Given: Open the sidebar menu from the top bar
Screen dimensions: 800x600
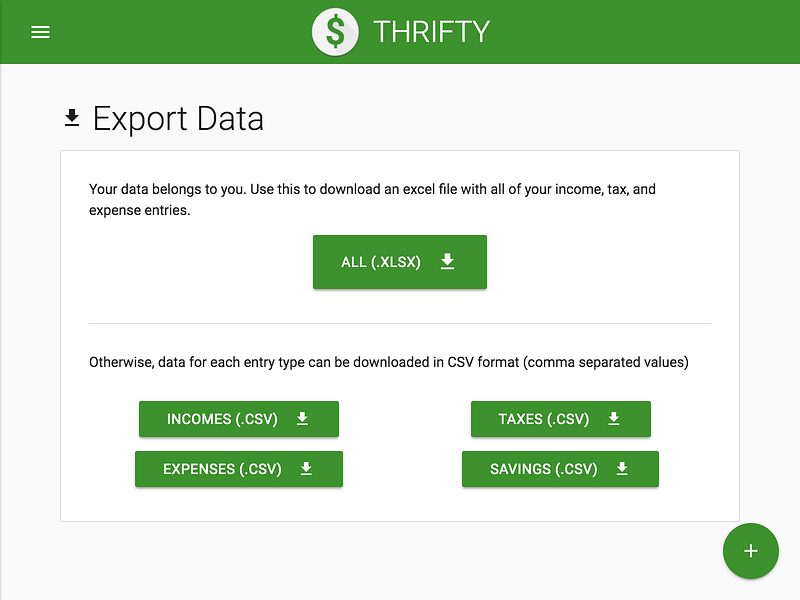Looking at the screenshot, I should (40, 31).
